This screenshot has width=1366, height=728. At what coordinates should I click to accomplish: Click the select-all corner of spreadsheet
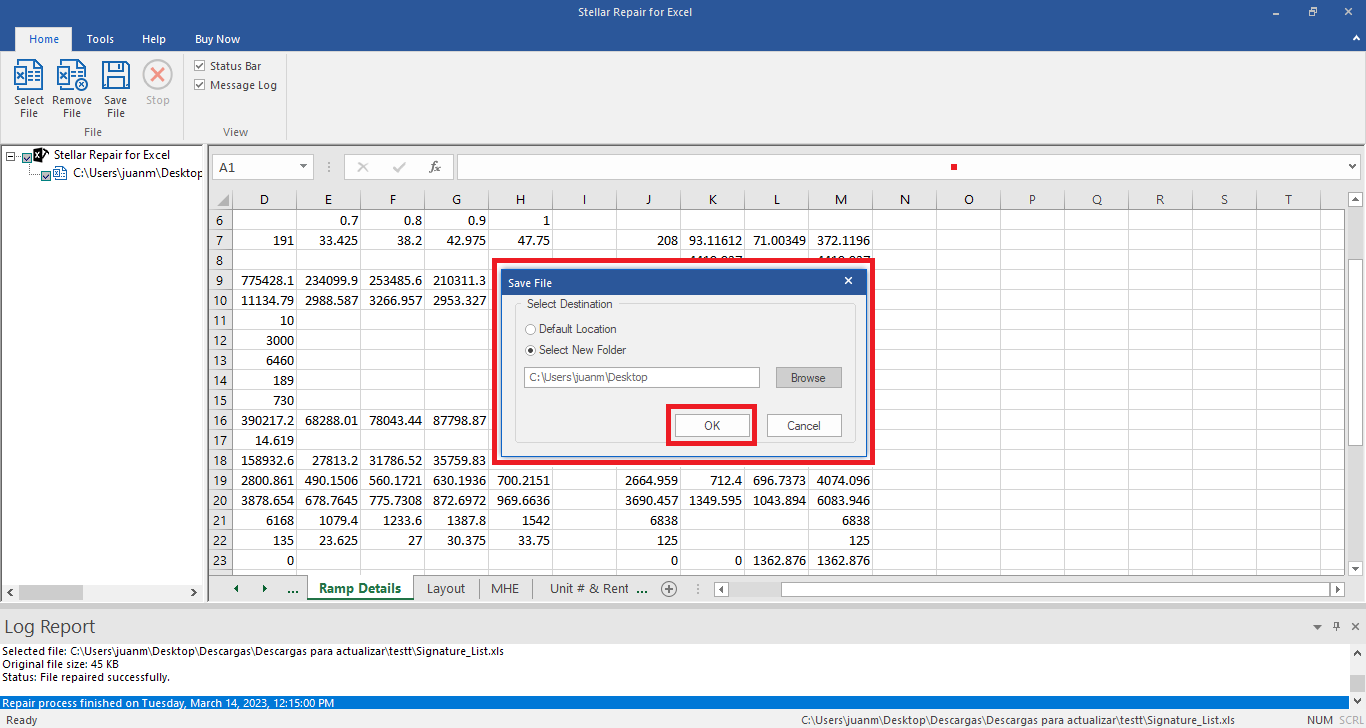point(221,199)
